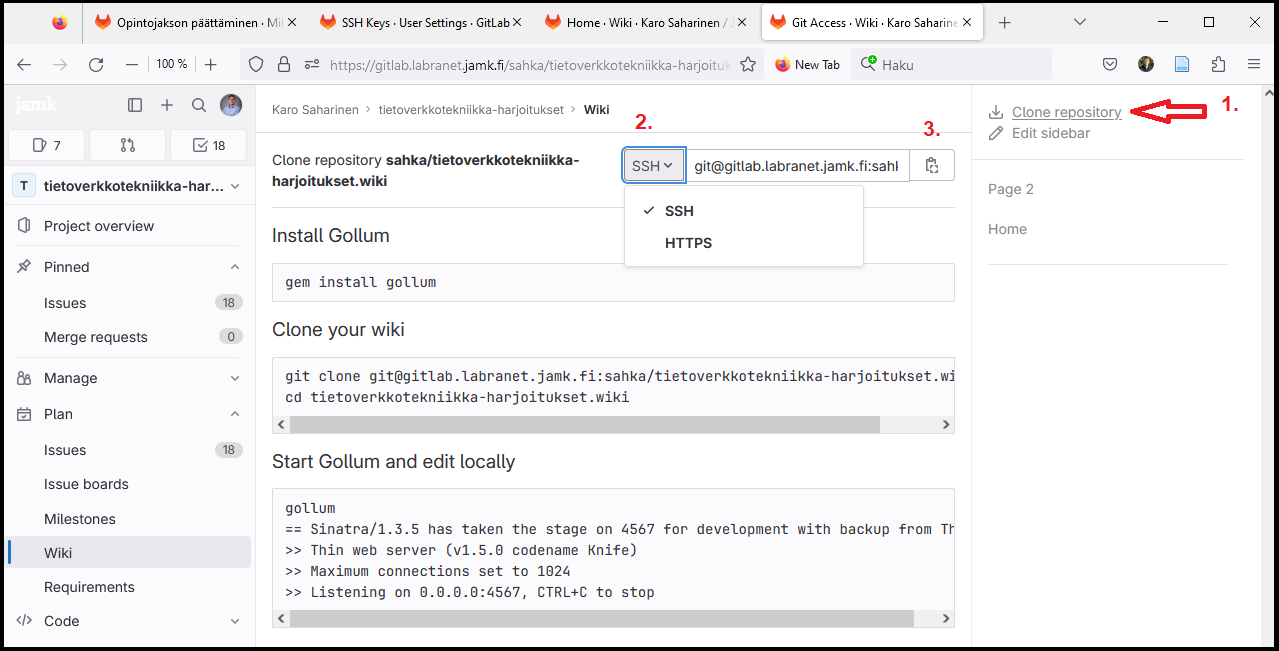Image resolution: width=1279 pixels, height=651 pixels.
Task: Click the create new plus icon in GitLab
Action: (167, 105)
